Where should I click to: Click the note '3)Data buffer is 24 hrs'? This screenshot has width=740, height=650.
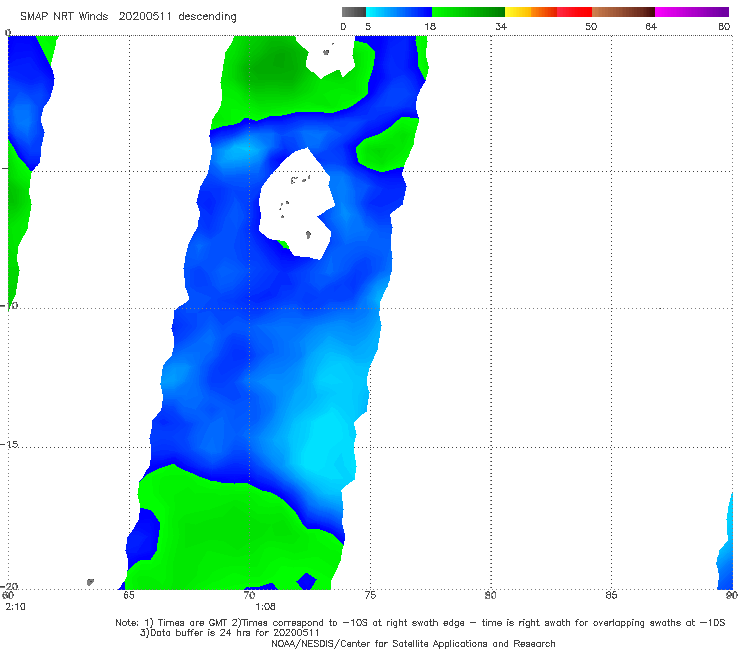(230, 633)
